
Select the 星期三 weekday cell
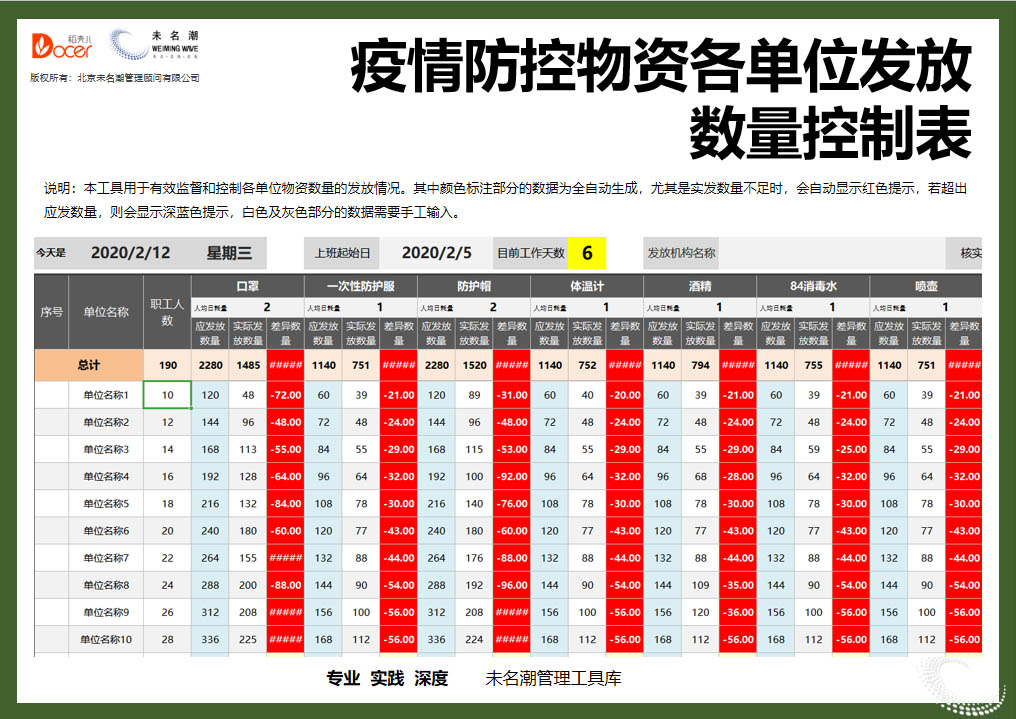click(230, 251)
